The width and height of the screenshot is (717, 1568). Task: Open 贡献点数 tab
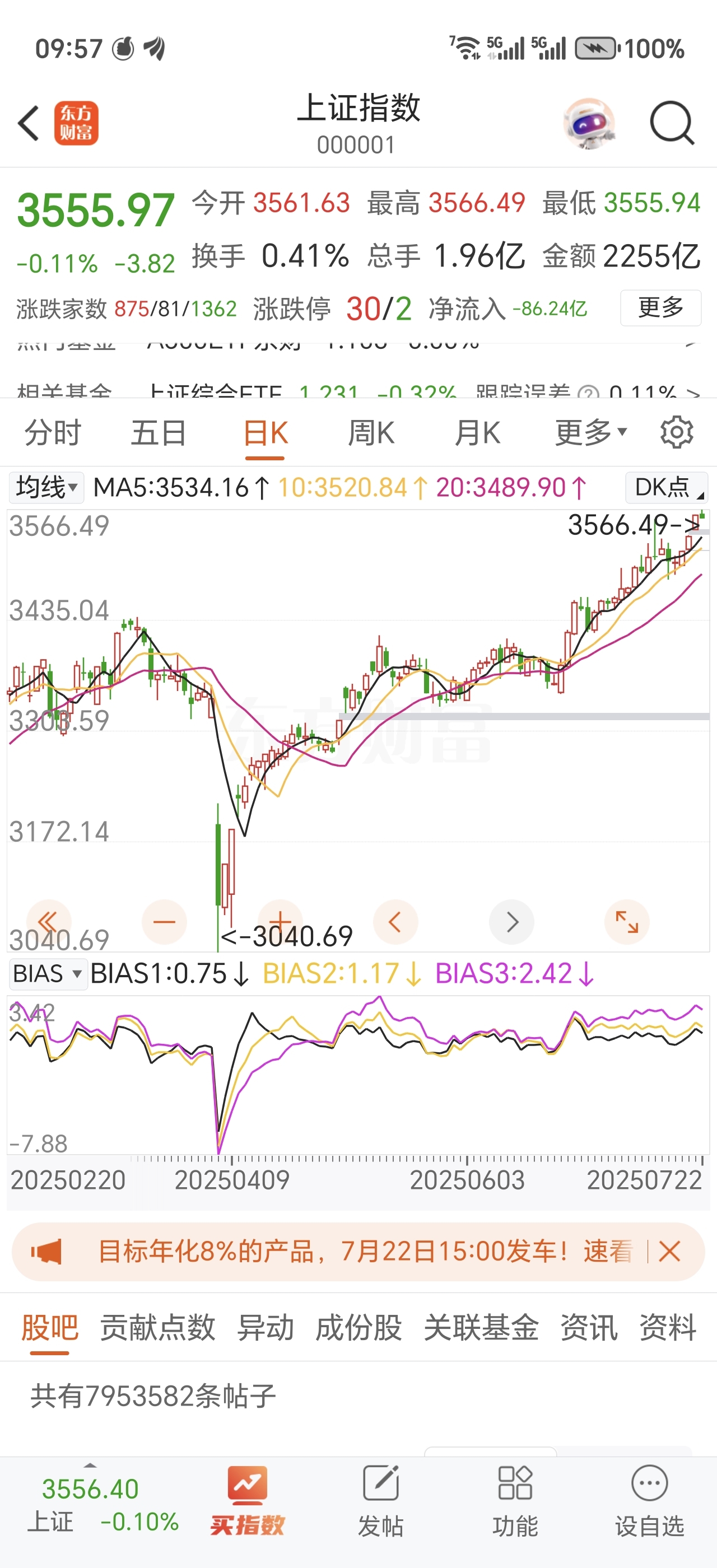[x=157, y=1327]
